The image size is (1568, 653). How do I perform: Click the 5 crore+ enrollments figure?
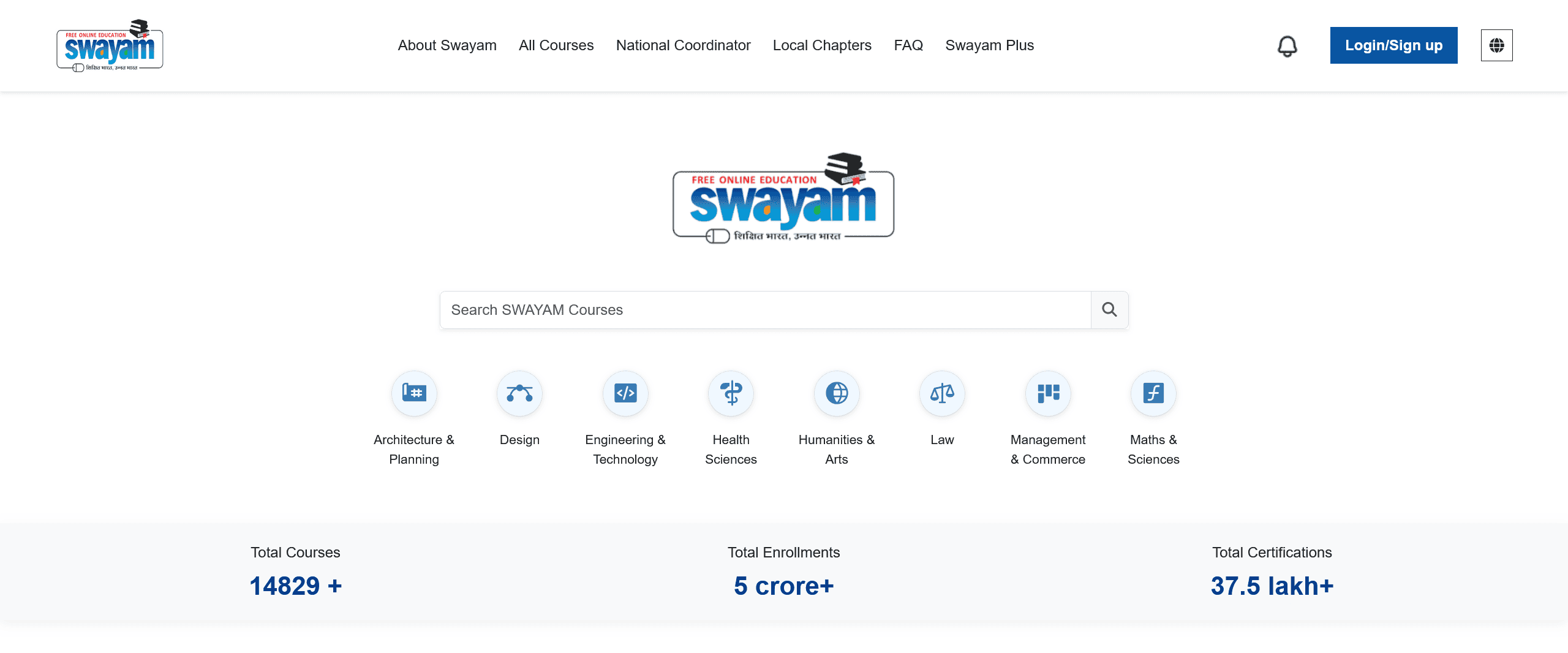[x=784, y=586]
